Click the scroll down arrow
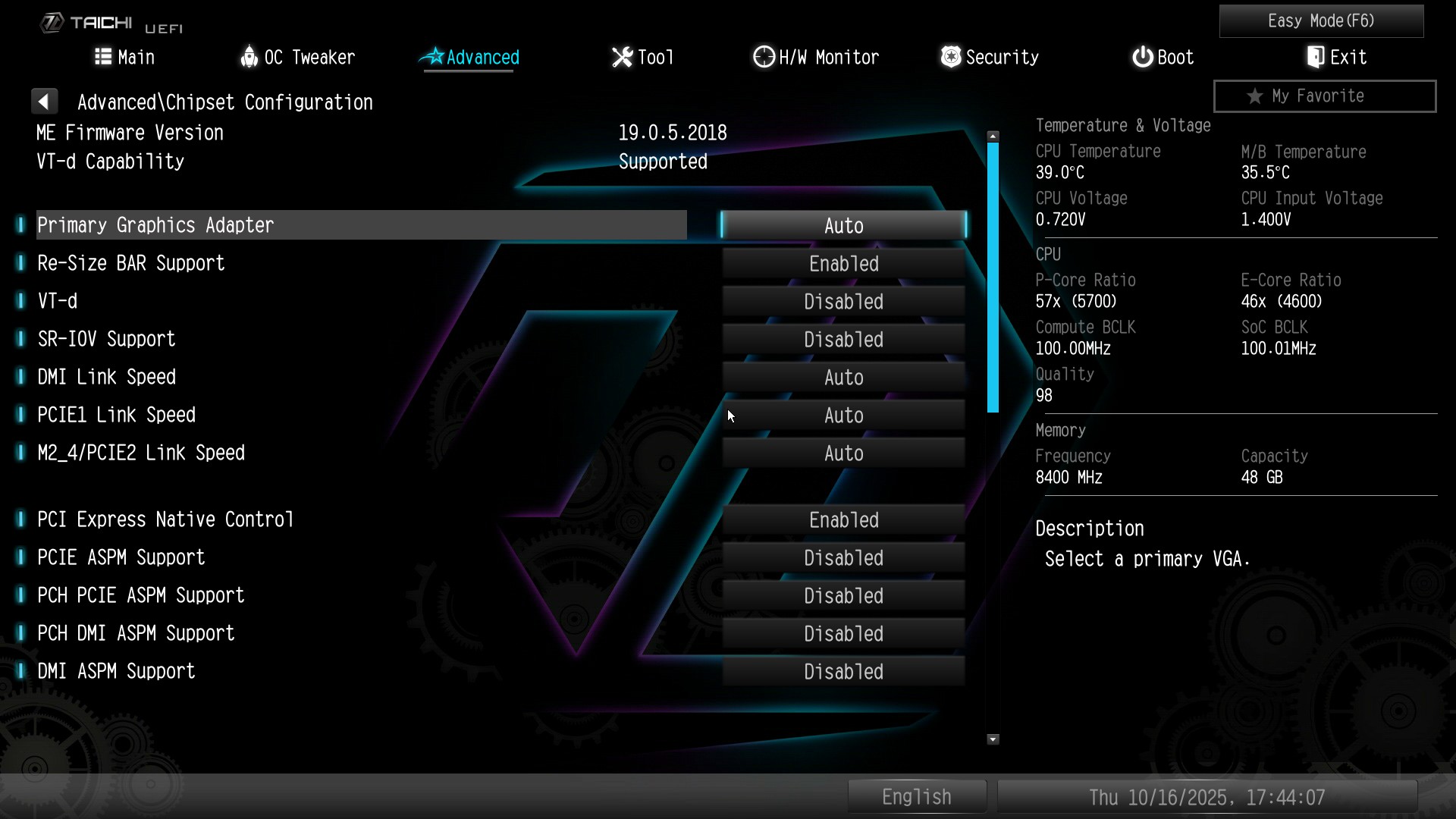Screen dimensions: 1456x819 (993, 739)
